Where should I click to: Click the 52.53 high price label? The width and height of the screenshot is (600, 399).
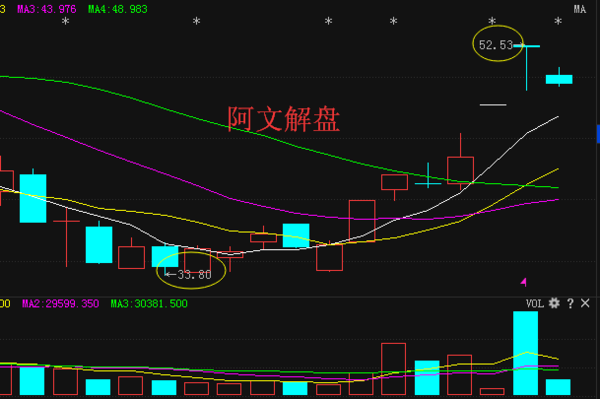point(496,45)
